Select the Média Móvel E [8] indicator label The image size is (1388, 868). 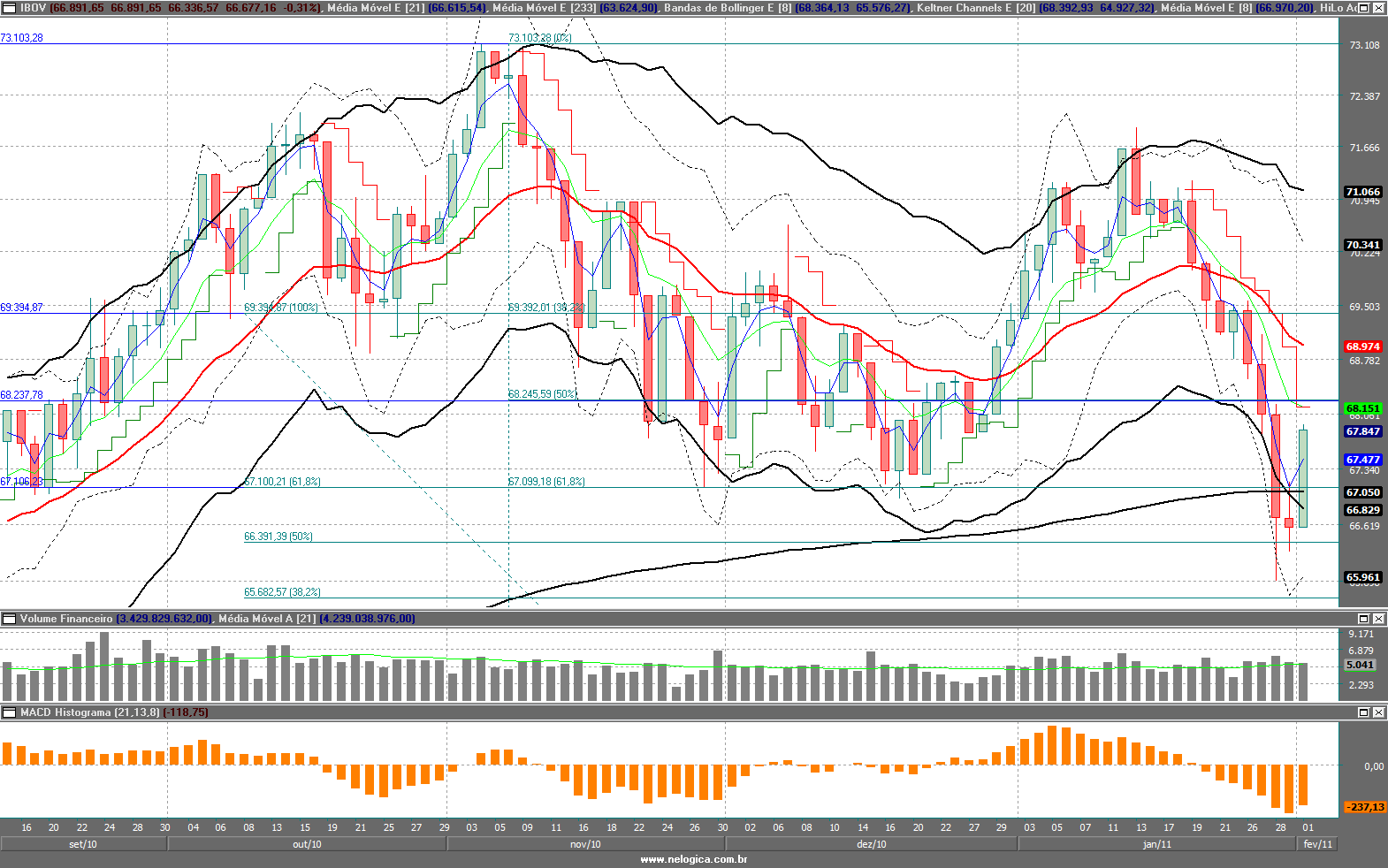click(1207, 7)
